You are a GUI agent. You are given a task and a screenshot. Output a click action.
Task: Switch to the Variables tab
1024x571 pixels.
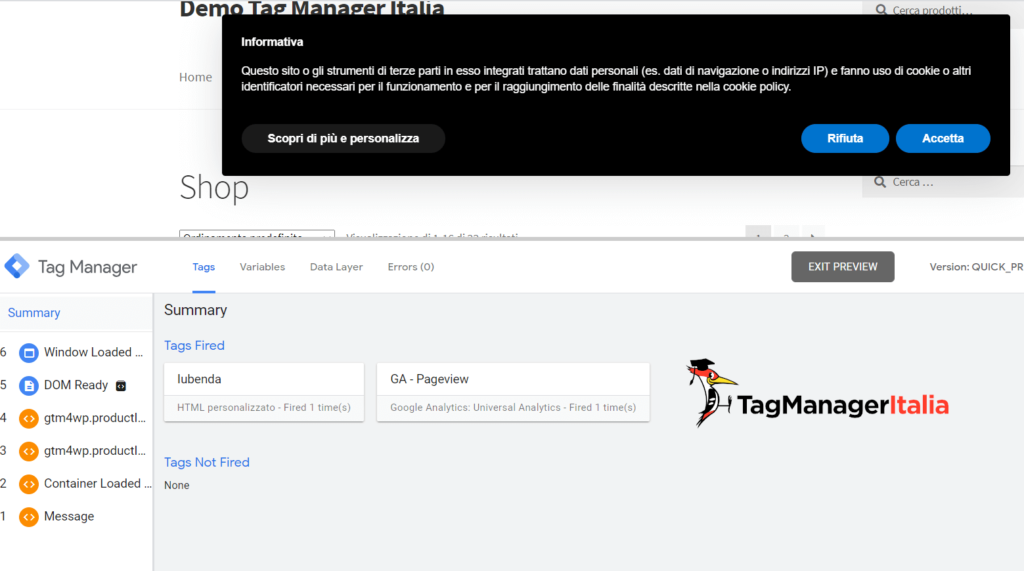262,267
